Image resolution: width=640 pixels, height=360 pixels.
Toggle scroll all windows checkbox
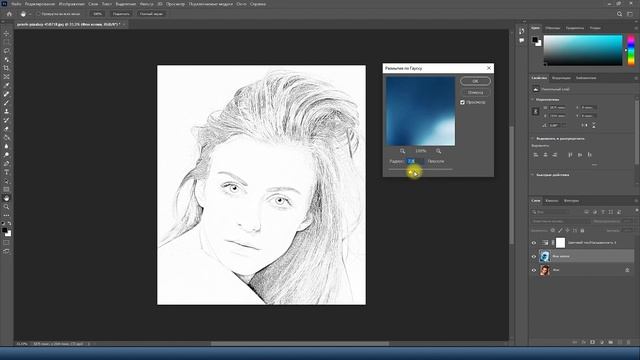point(38,14)
